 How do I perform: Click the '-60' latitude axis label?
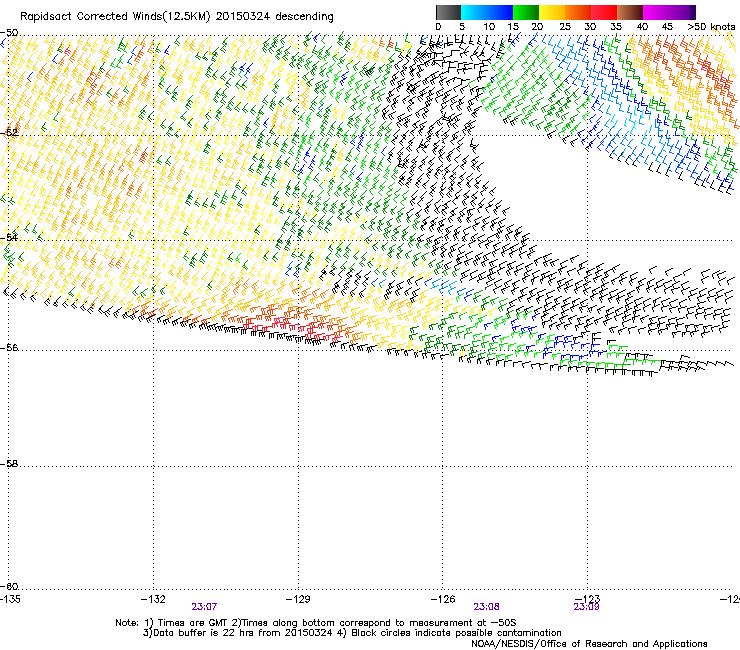9,587
